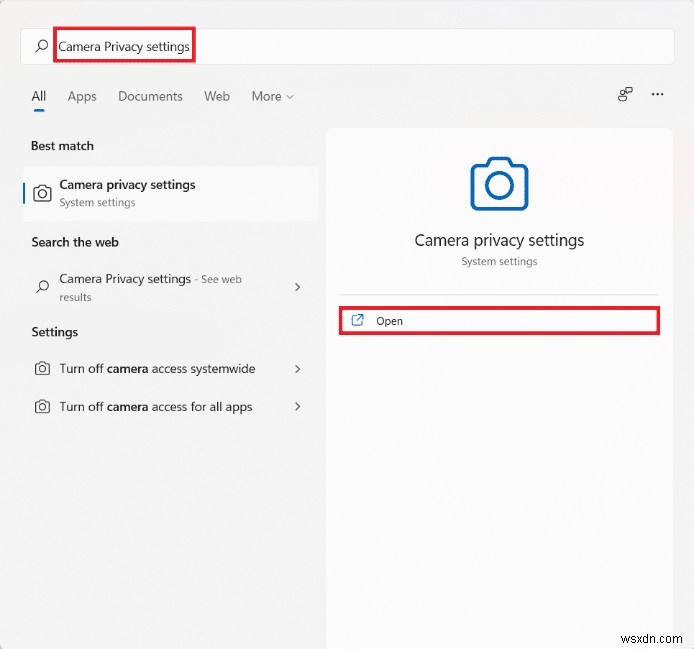The width and height of the screenshot is (694, 649).
Task: Click the Search the web heading
Action: [75, 242]
